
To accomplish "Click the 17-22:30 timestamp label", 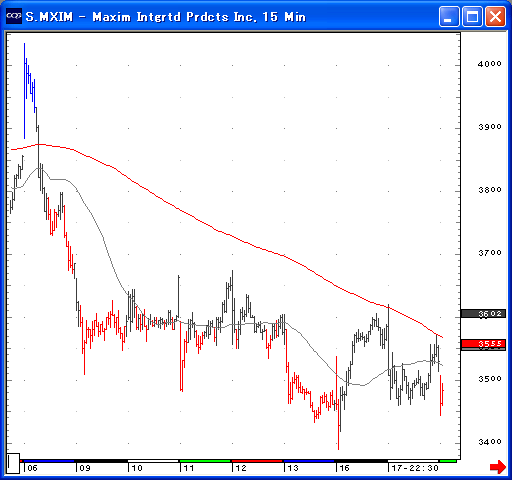I will [x=415, y=468].
